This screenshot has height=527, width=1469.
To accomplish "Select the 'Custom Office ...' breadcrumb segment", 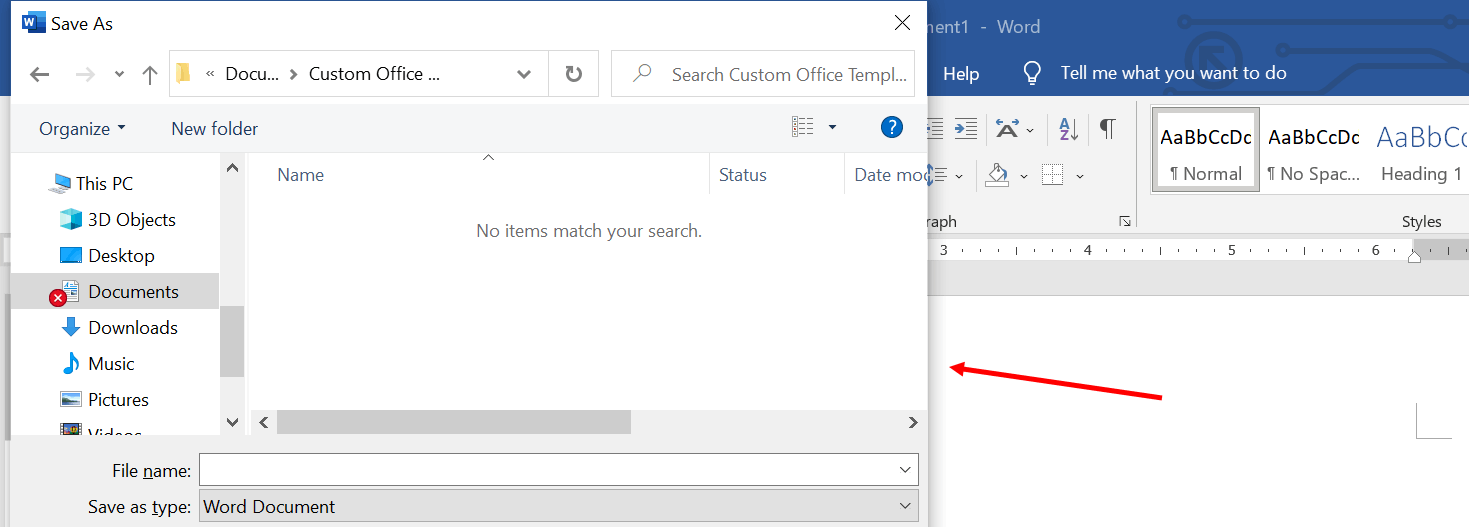I will 373,74.
